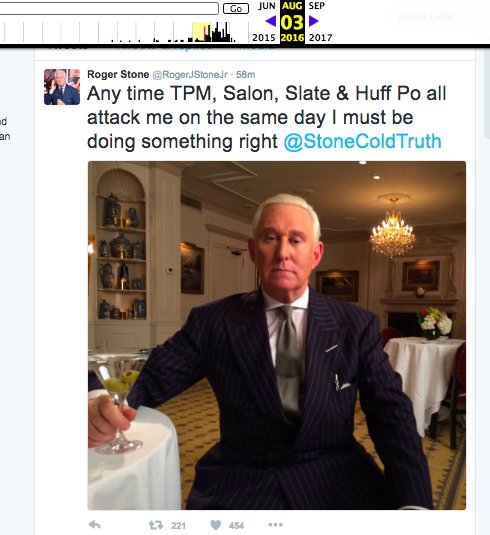Click the reply arrow icon under the tweet
490x535 pixels.
pyautogui.click(x=95, y=525)
